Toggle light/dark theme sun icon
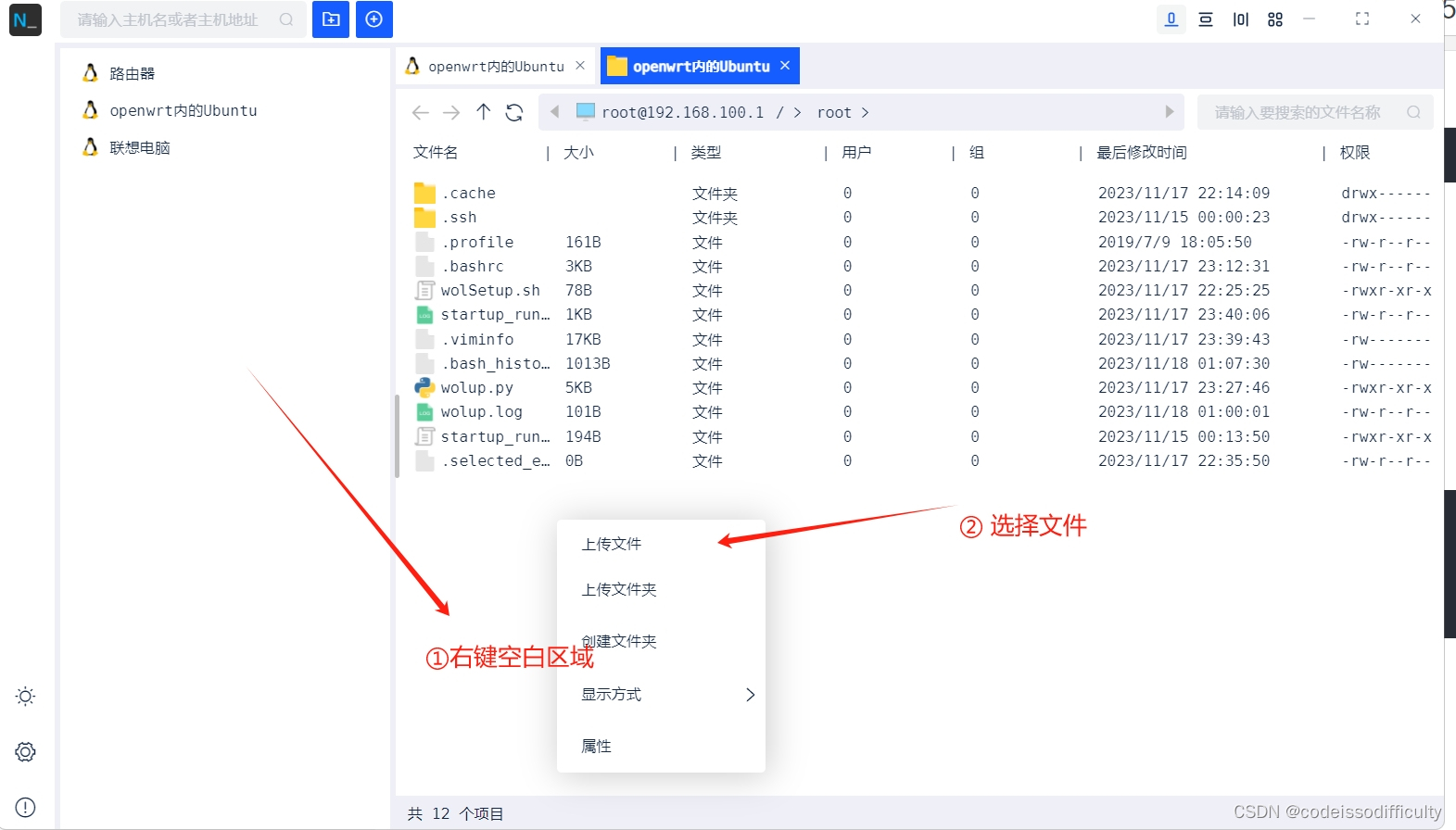The height and width of the screenshot is (830, 1456). [25, 697]
